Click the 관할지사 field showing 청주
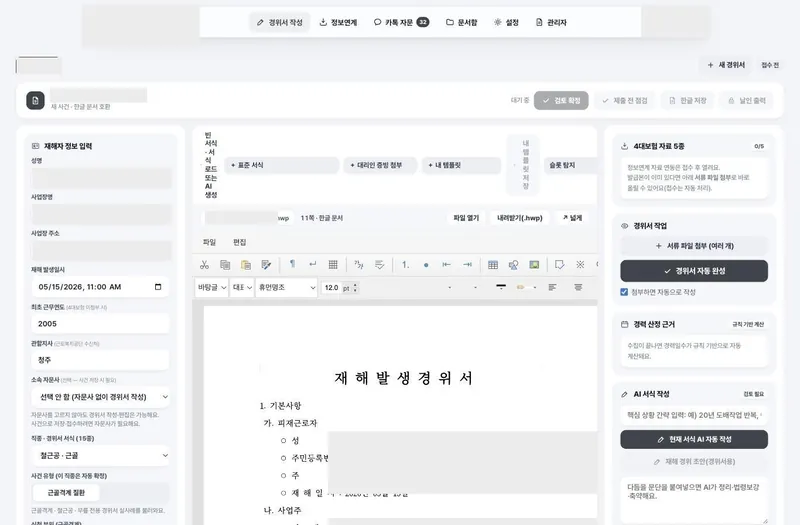 point(101,360)
